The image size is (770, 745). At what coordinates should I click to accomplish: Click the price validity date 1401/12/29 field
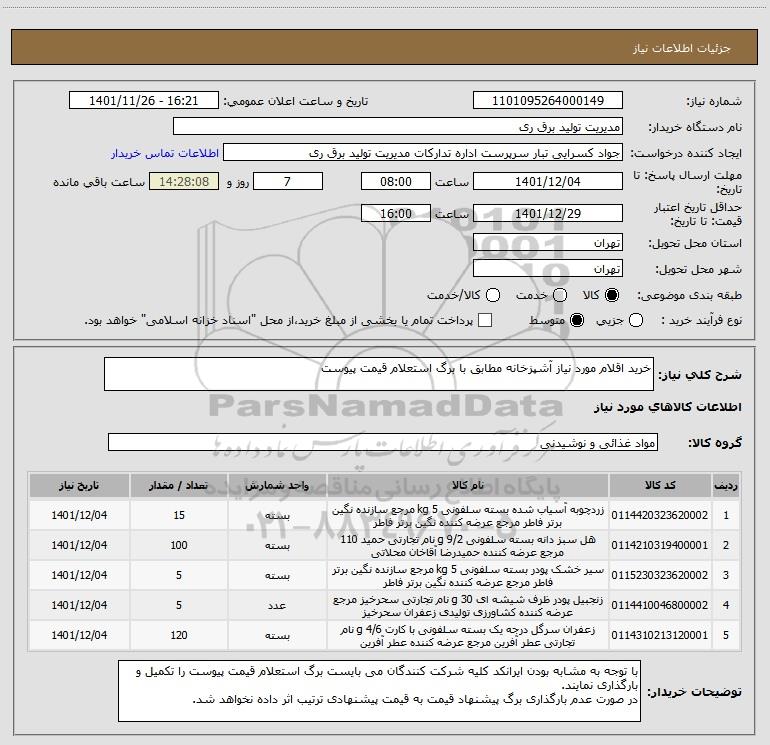point(548,213)
